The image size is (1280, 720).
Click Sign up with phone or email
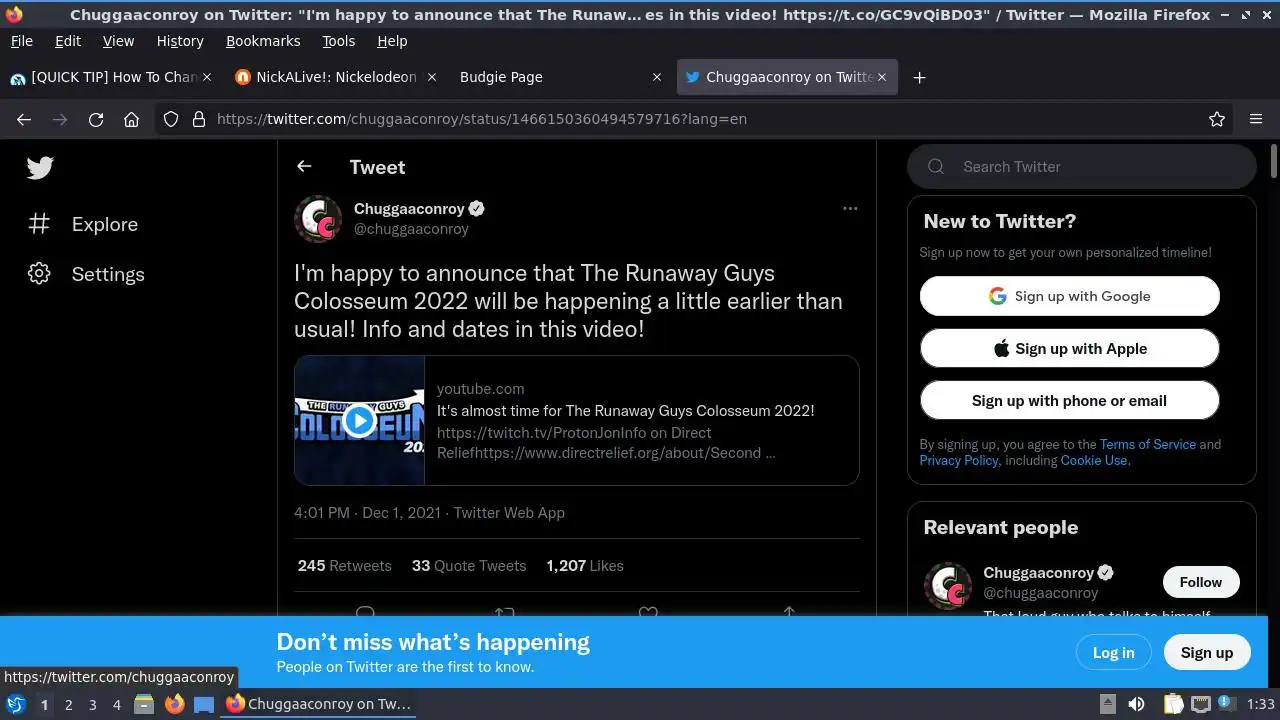pos(1069,400)
